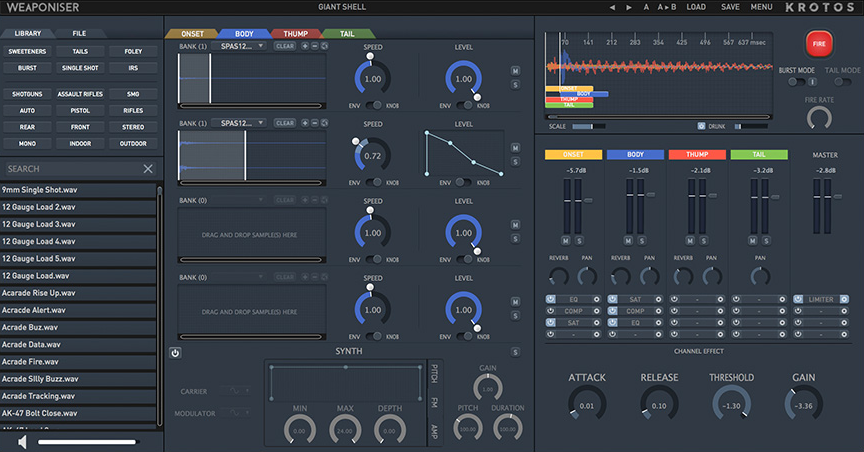Click the Synth power icon
The width and height of the screenshot is (864, 452).
(x=175, y=353)
